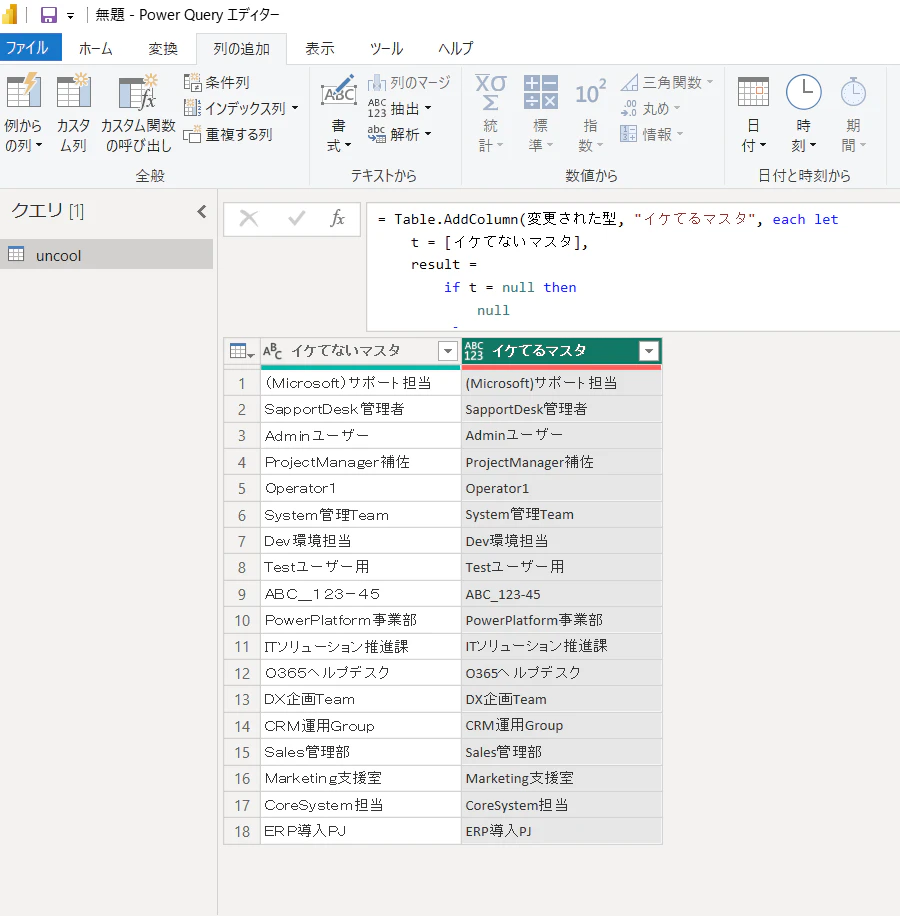Click 重複する列 button
Viewport: 900px width, 916px height.
pos(228,135)
